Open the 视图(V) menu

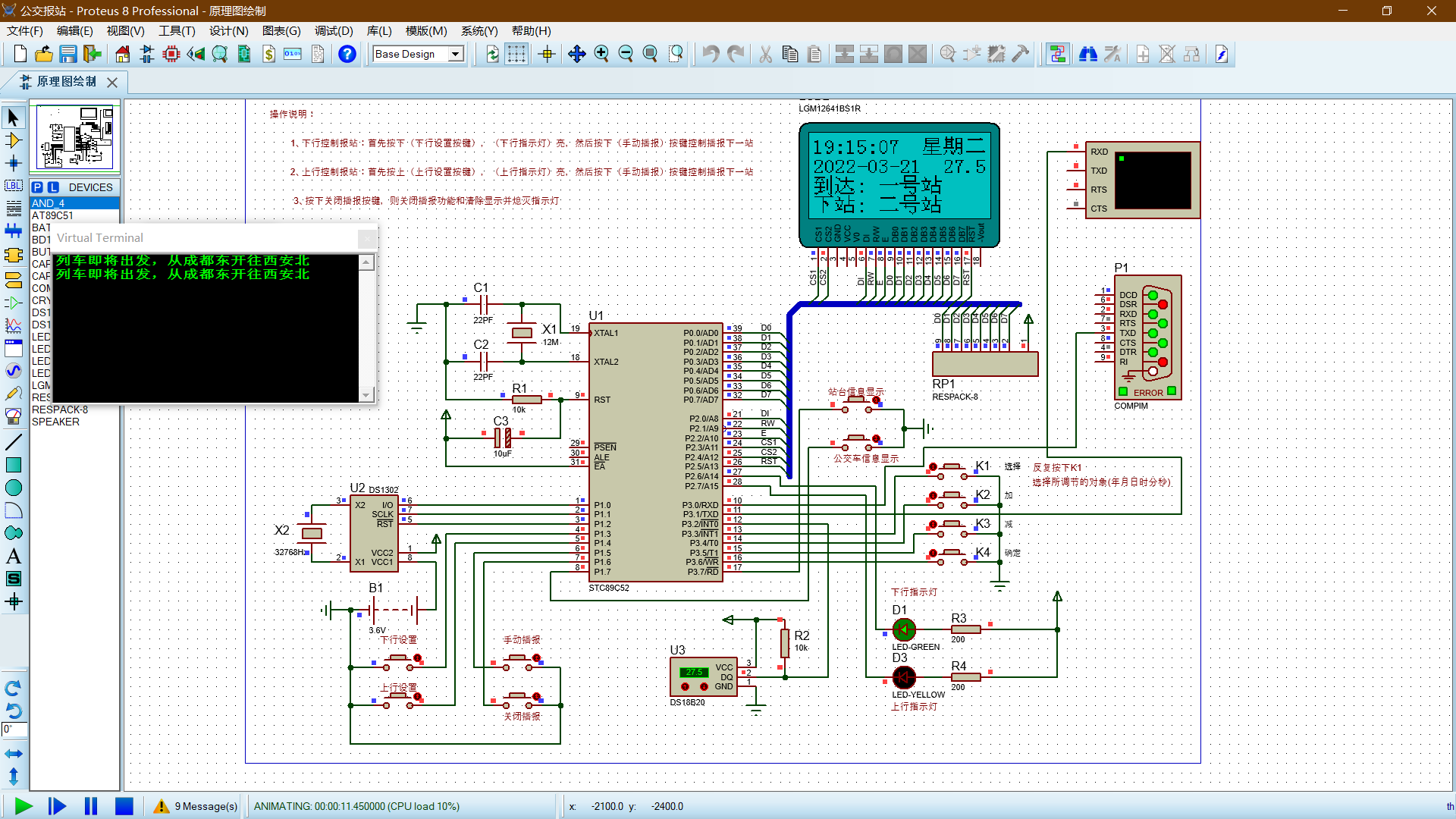[x=125, y=31]
